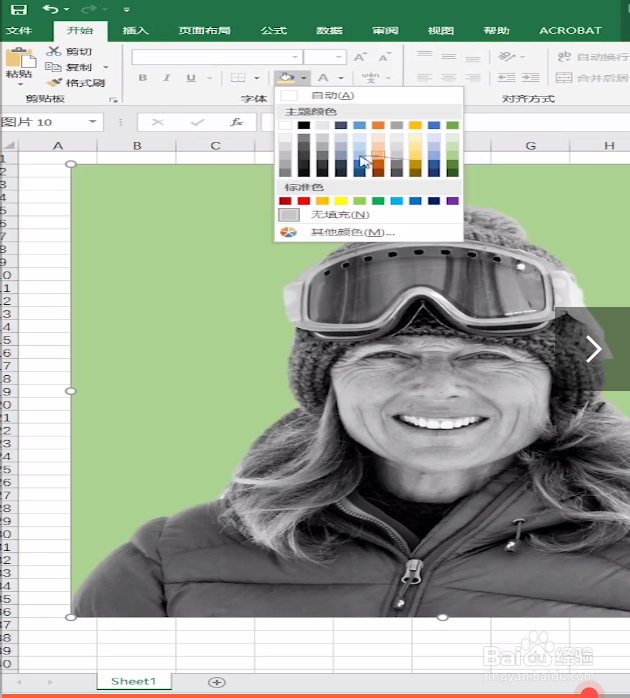Select 自动(A) in the color menu
The height and width of the screenshot is (698, 630).
pos(369,95)
